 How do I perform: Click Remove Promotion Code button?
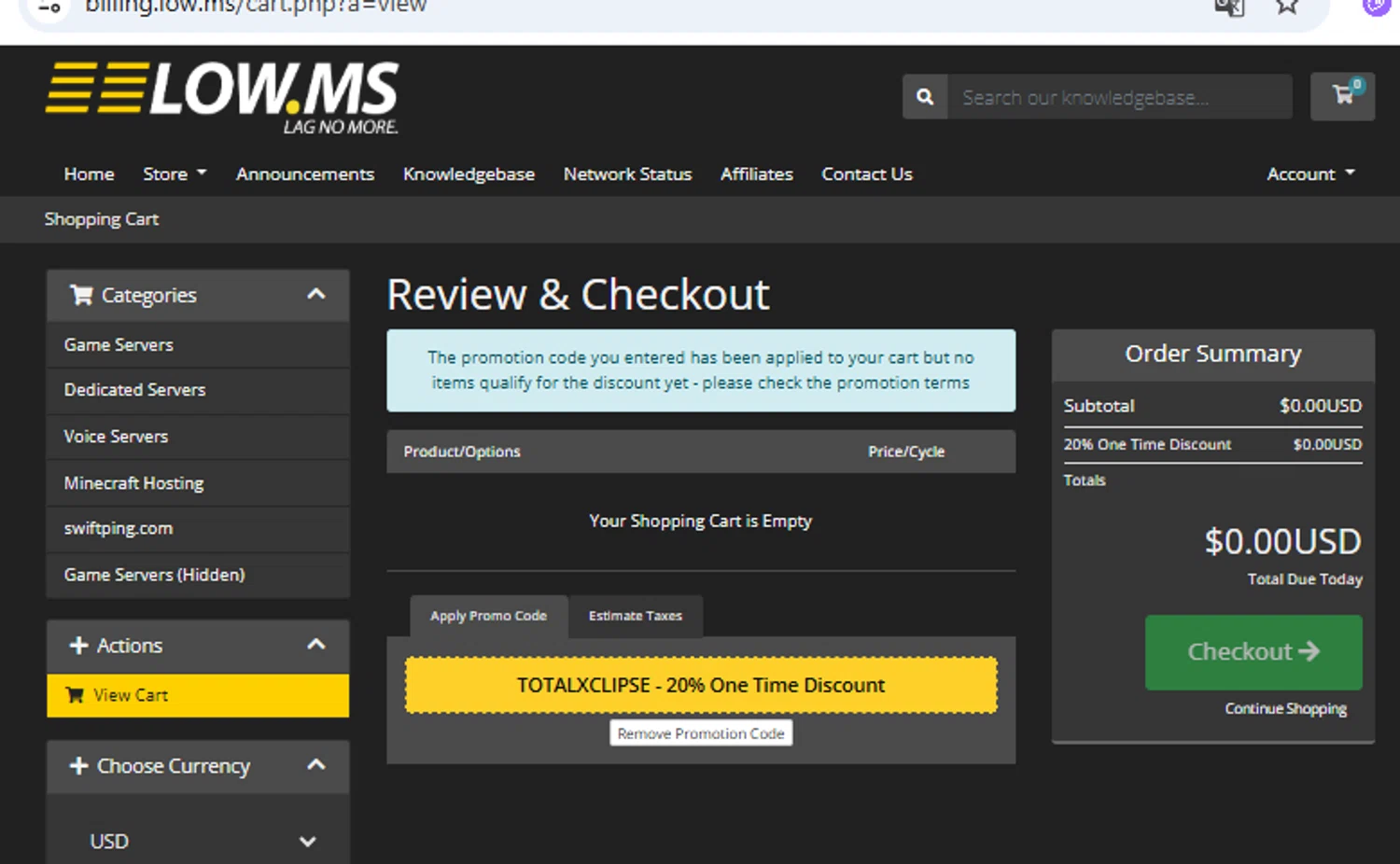pos(701,733)
